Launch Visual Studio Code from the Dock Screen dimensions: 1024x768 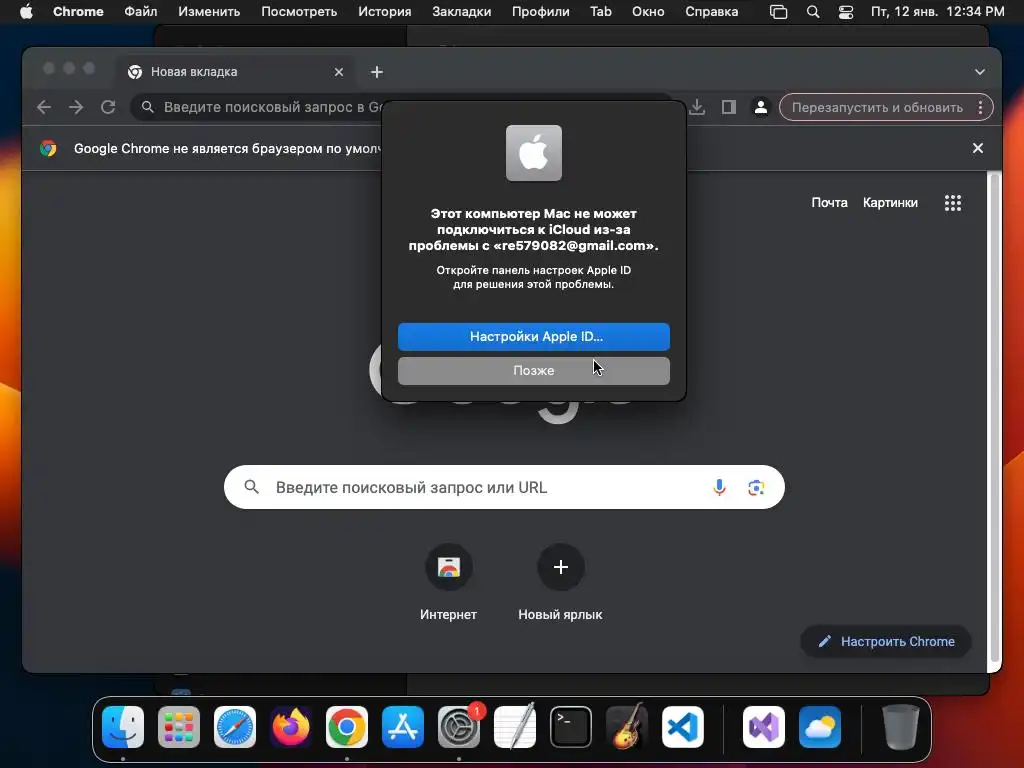[682, 727]
